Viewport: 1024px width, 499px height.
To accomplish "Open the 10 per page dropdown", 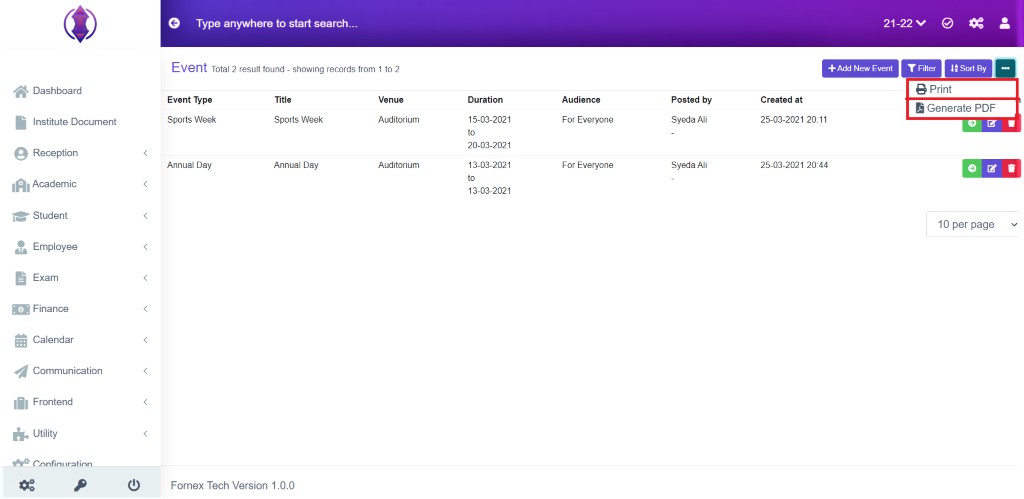I will (x=974, y=224).
